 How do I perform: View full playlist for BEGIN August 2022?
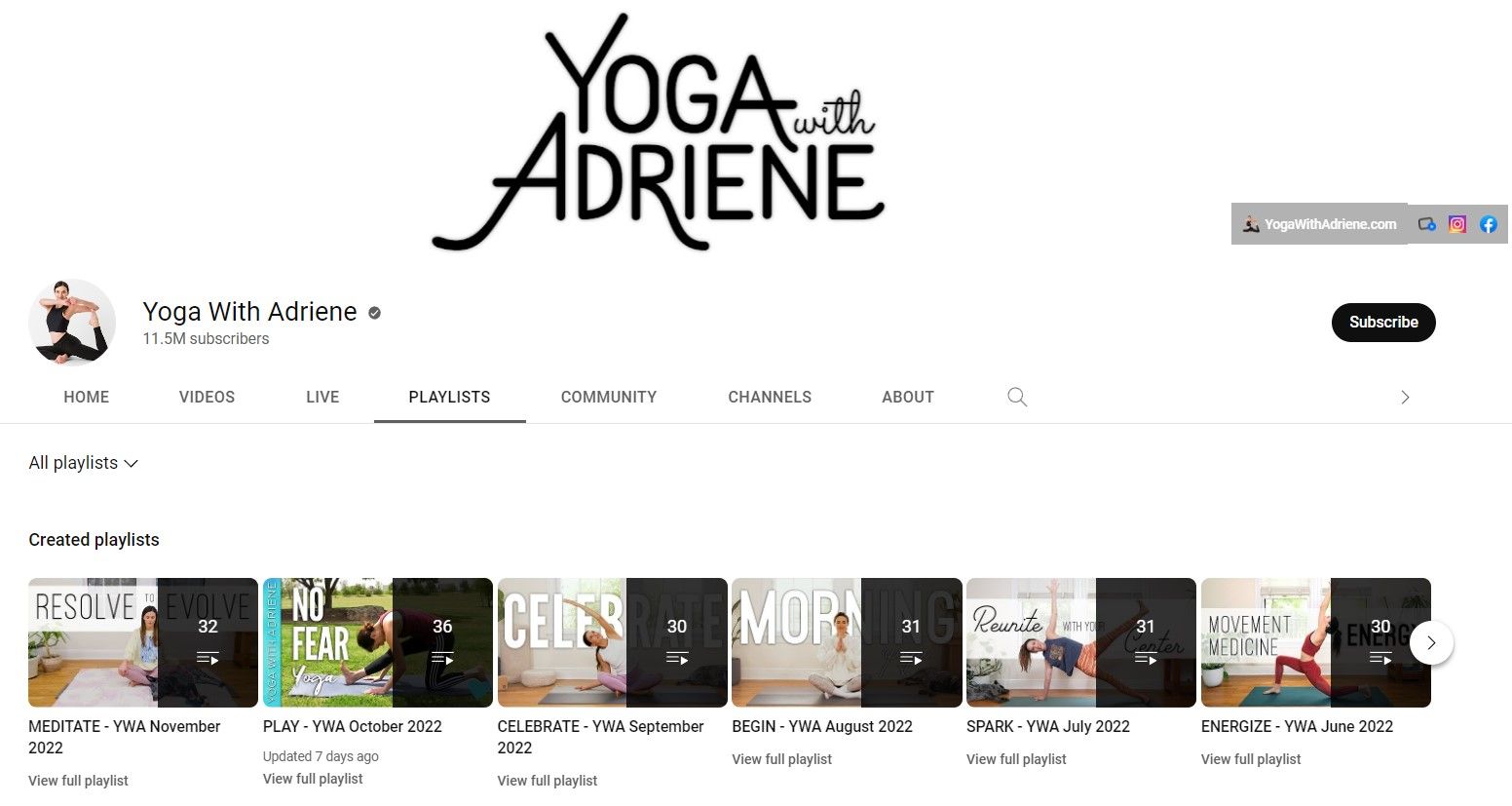click(x=782, y=759)
